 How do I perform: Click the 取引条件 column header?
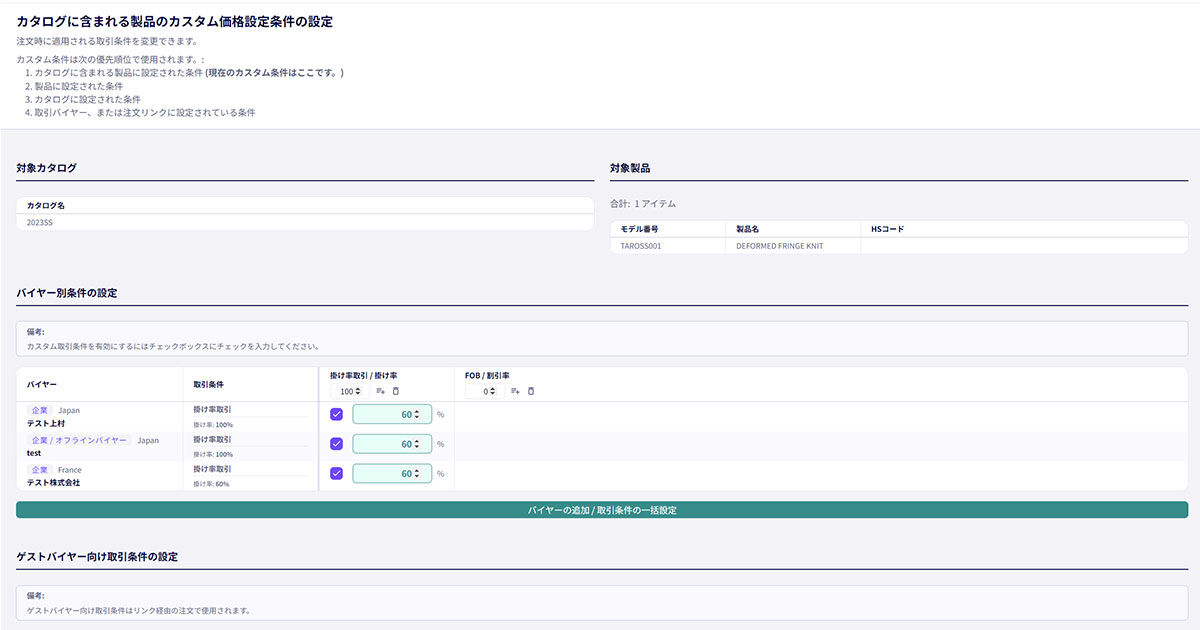(x=207, y=384)
